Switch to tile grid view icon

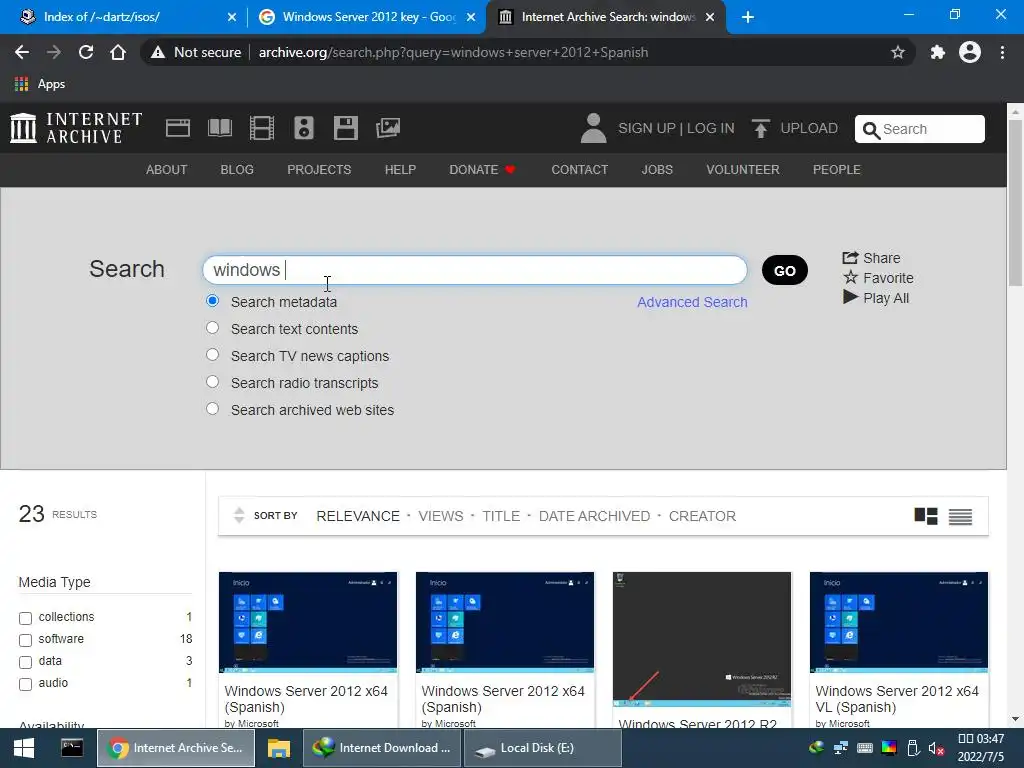[925, 516]
